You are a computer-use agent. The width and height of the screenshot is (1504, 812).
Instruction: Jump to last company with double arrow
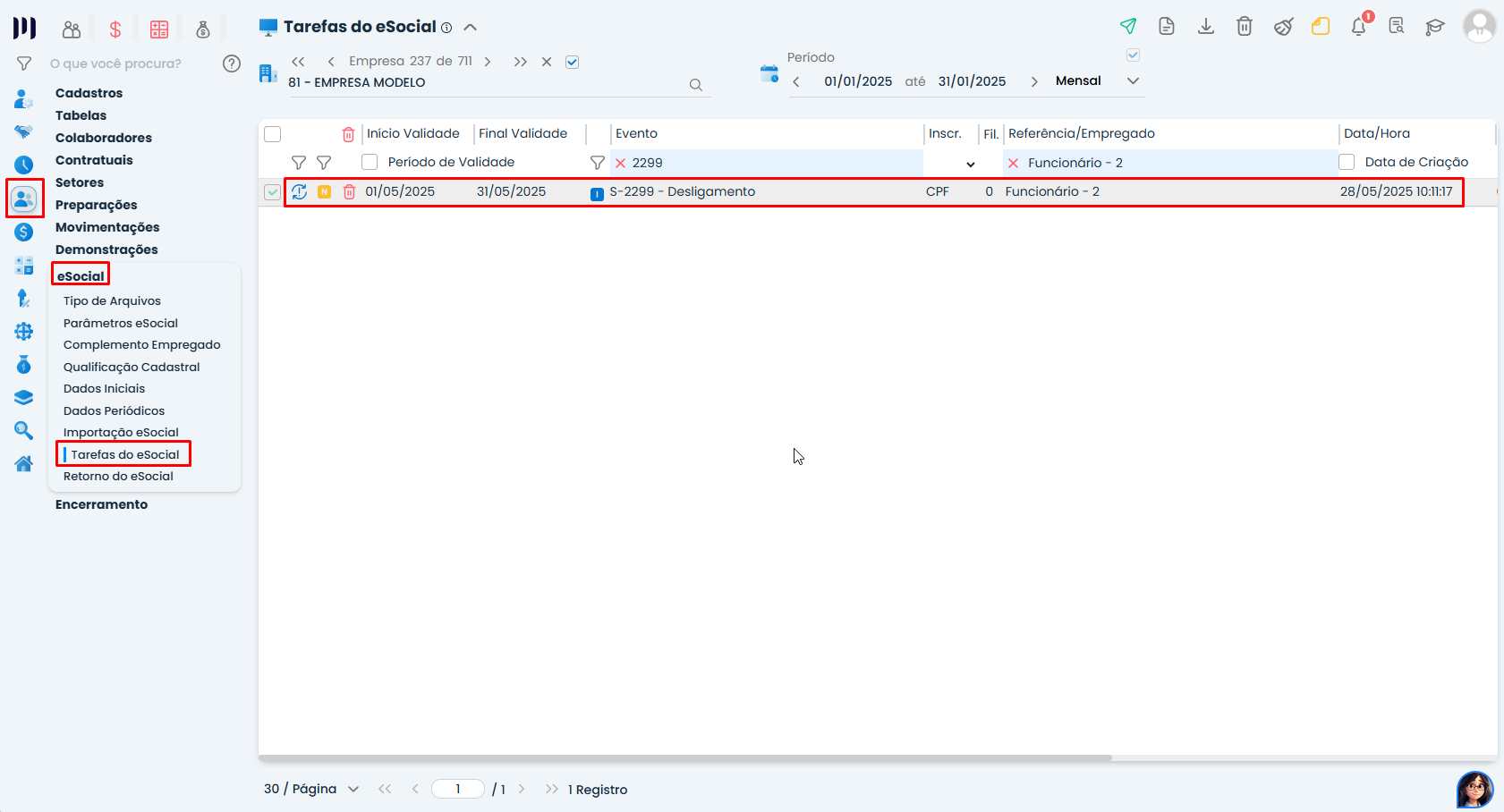click(521, 62)
